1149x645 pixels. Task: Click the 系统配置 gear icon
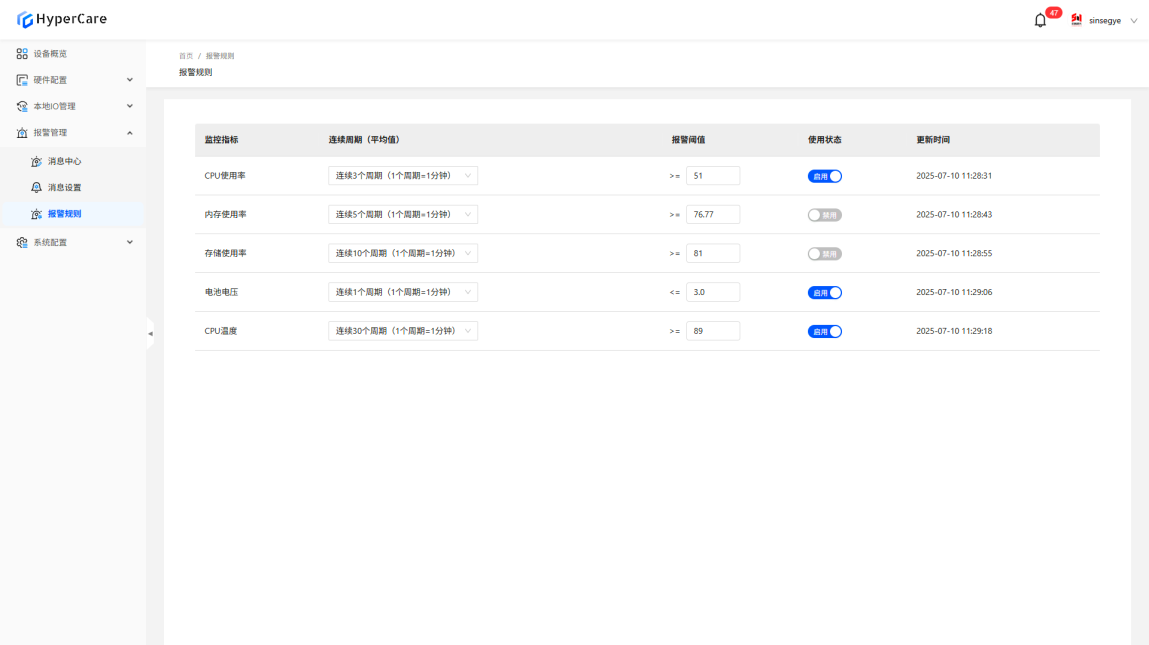[22, 243]
